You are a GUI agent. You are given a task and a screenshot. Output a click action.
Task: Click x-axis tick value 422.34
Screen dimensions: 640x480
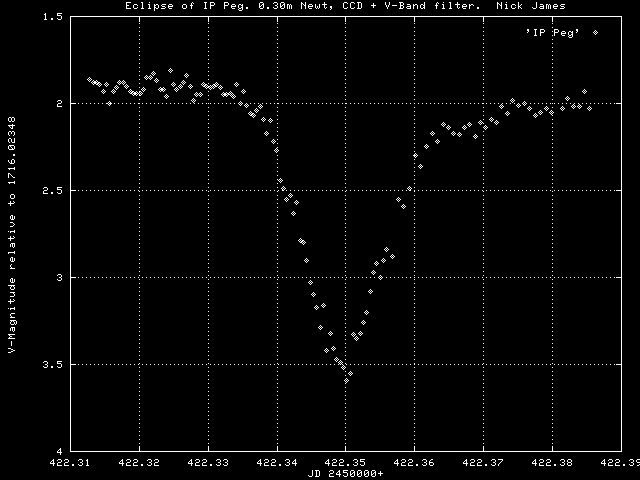coord(277,463)
